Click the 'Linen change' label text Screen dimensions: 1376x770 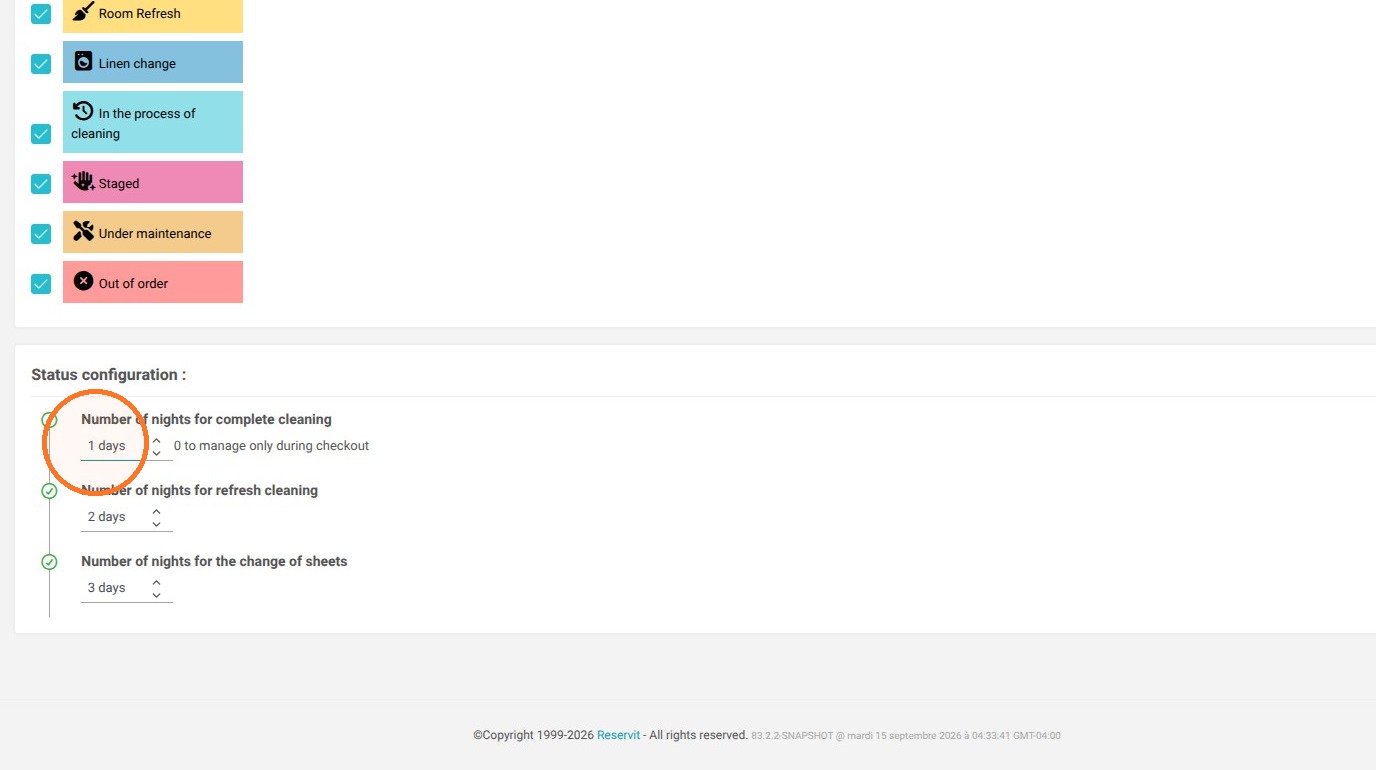[x=137, y=64]
